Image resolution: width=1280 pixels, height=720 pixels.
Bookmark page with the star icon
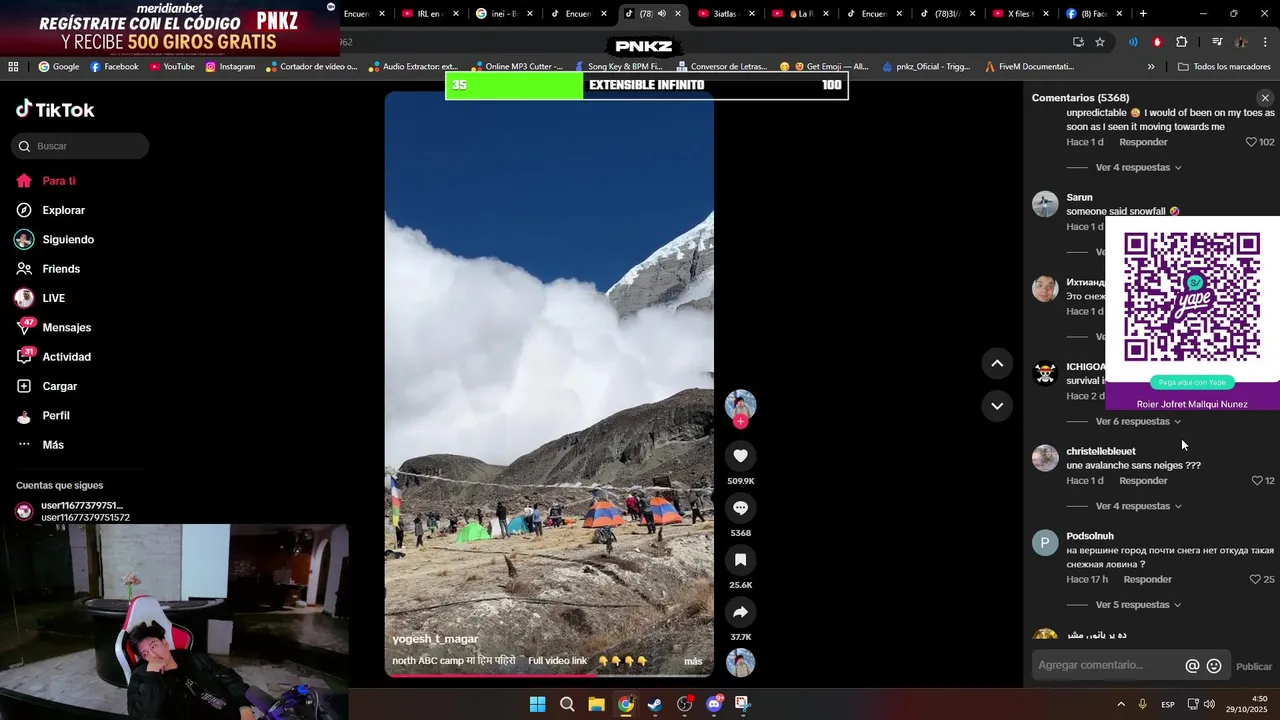click(x=1100, y=42)
